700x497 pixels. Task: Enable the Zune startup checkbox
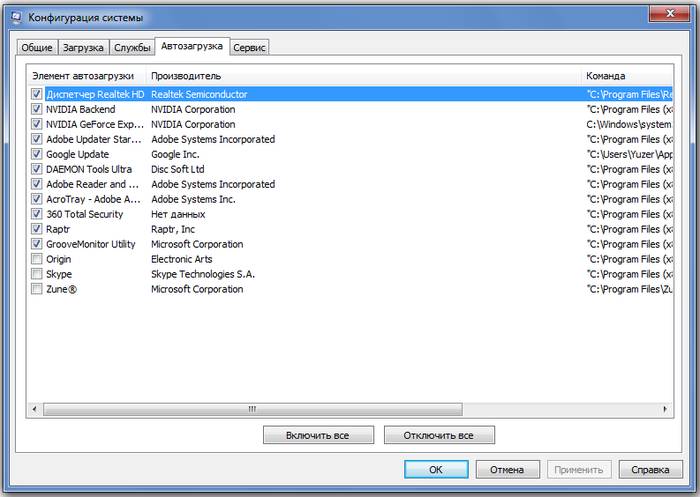coord(37,289)
